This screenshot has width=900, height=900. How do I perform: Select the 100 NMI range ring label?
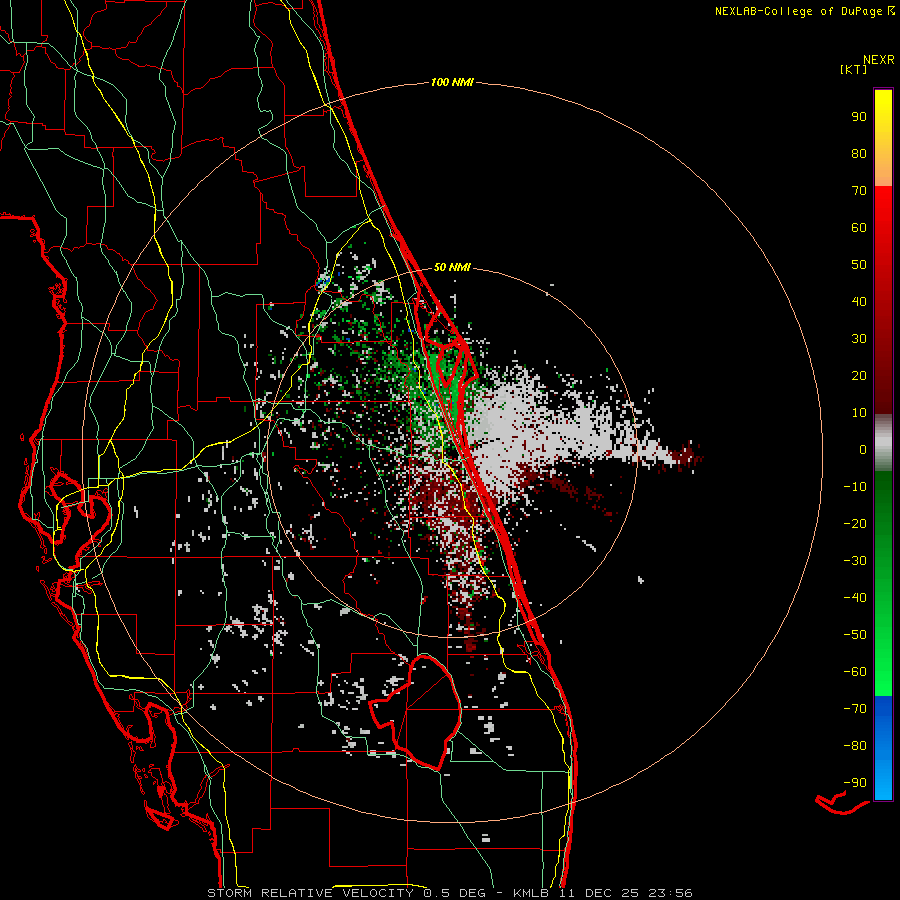pos(452,83)
